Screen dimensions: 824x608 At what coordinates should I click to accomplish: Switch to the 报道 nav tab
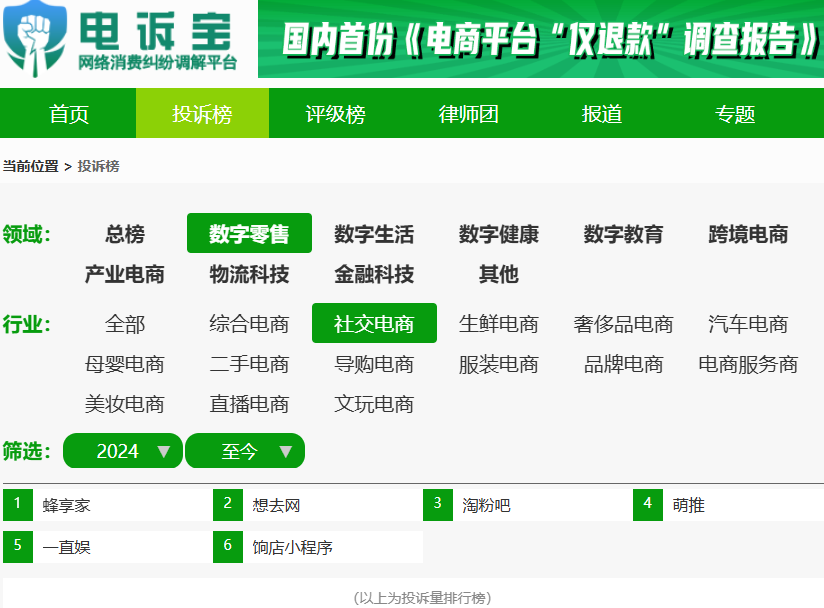point(602,114)
